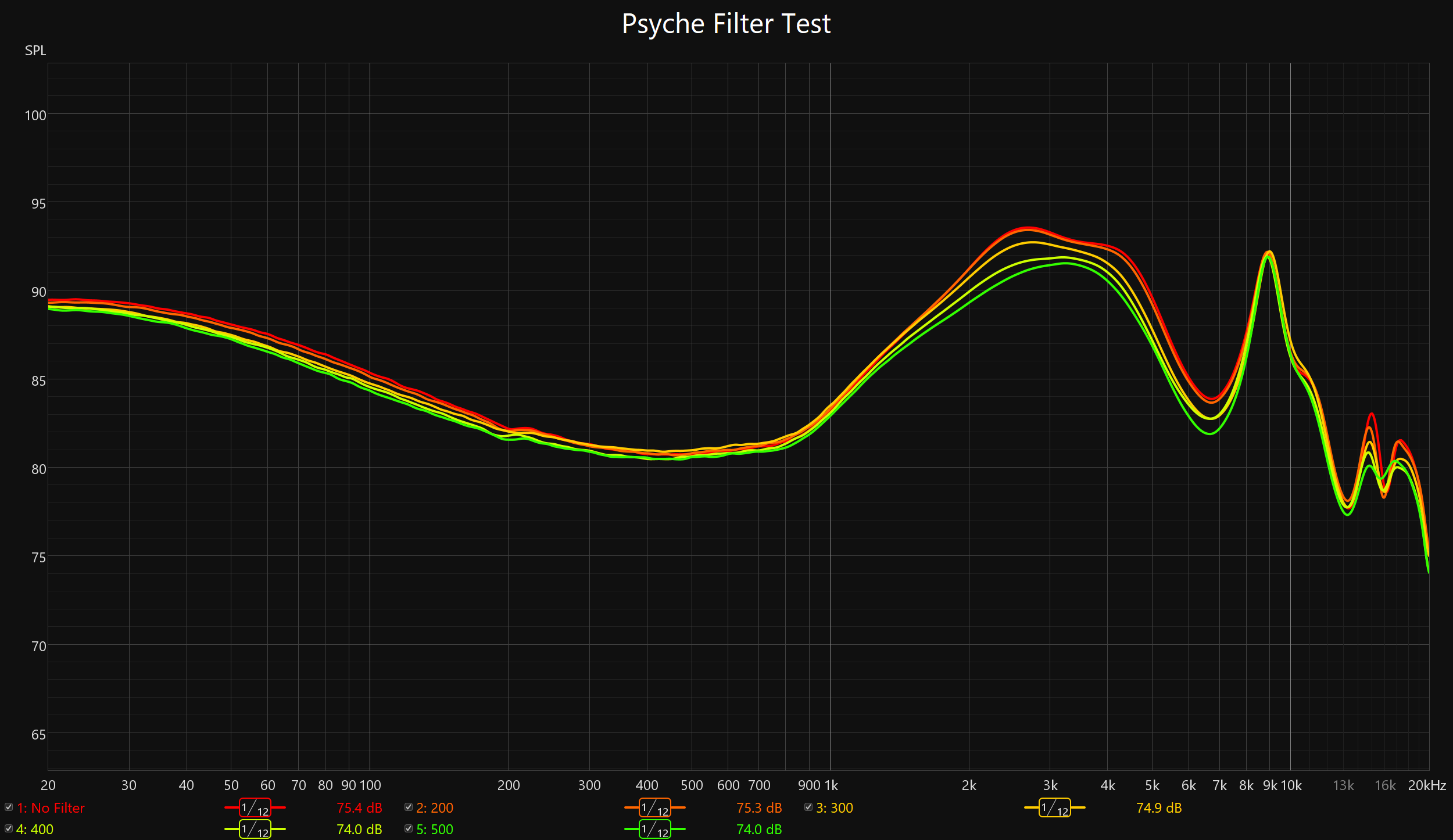
Task: Click the 20kHz label on the frequency axis
Action: (1427, 785)
